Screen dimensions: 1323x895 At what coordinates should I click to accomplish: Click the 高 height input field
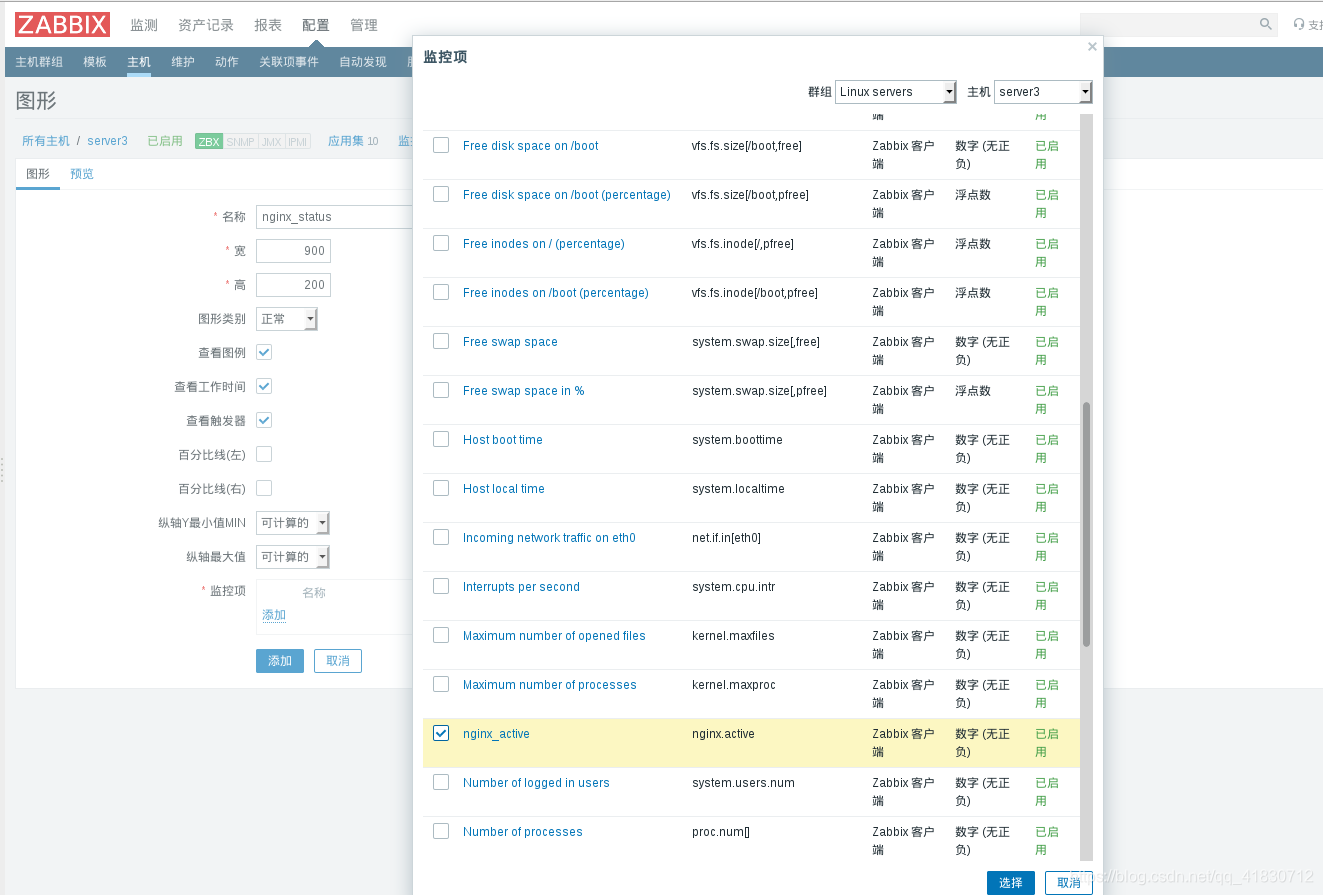click(x=293, y=285)
